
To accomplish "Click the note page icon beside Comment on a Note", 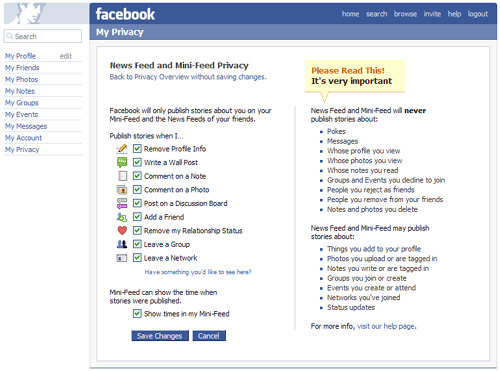I will (x=123, y=176).
